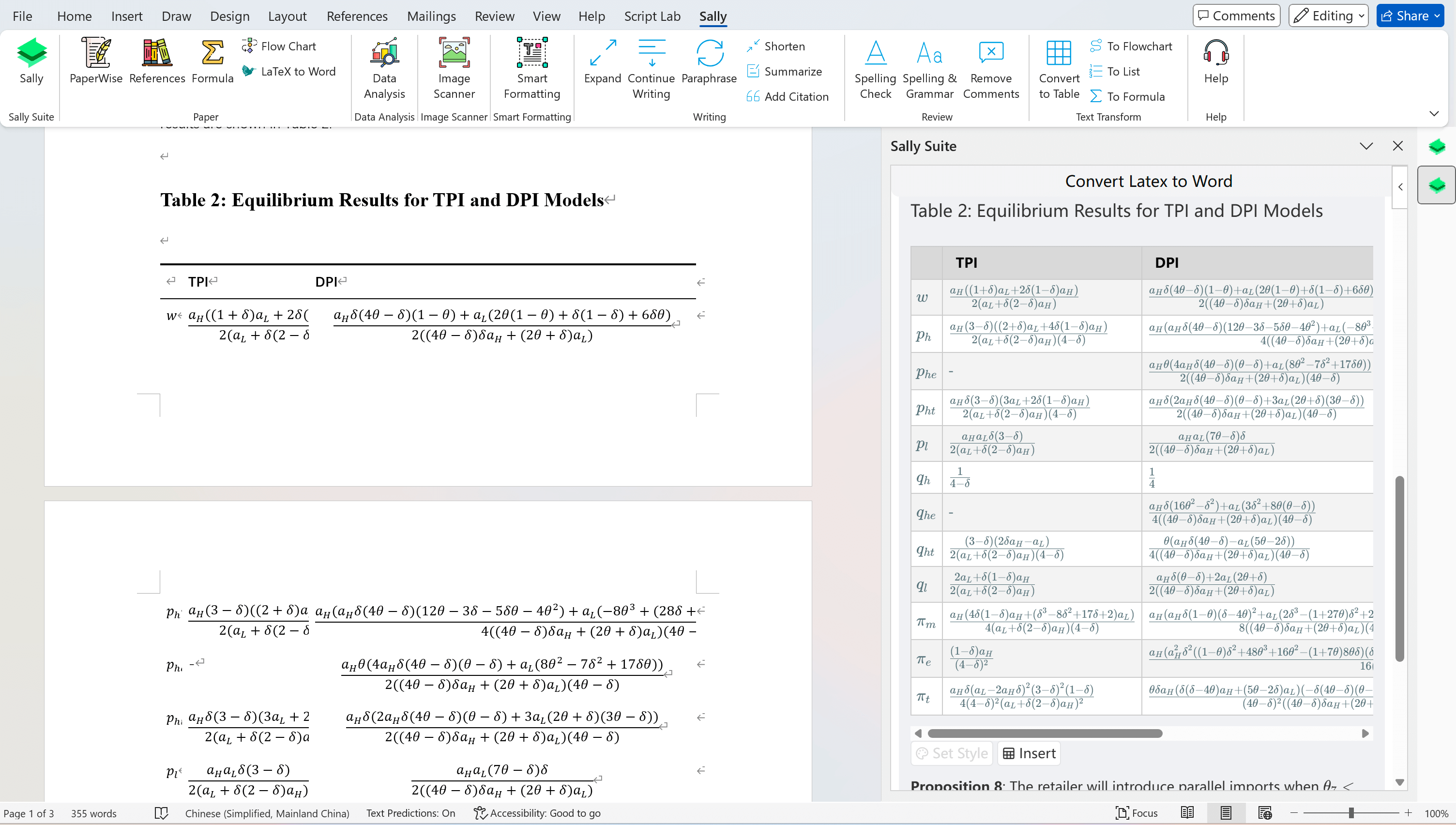Run the Spelling Check
Viewport: 1456px width, 825px height.
[875, 69]
